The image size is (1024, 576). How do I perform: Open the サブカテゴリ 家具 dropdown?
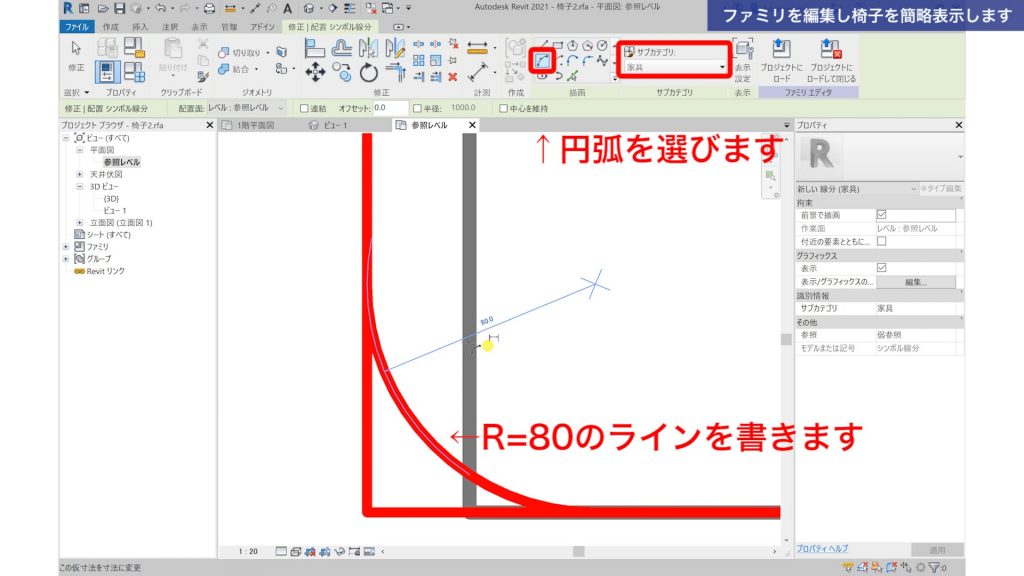click(723, 68)
